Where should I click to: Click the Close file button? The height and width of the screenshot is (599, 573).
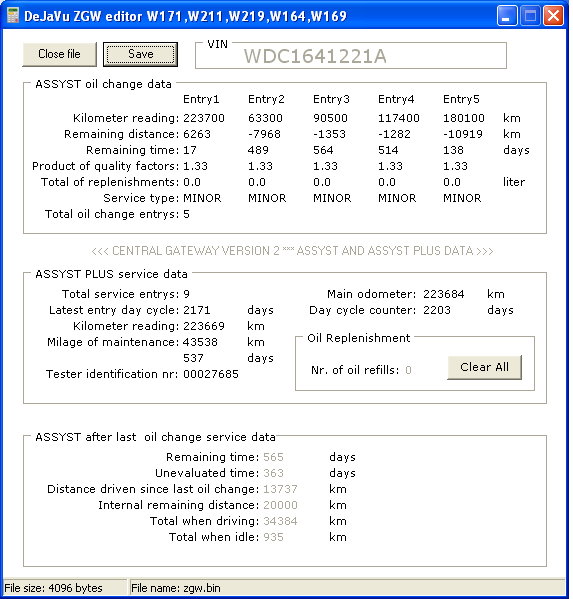click(x=59, y=54)
